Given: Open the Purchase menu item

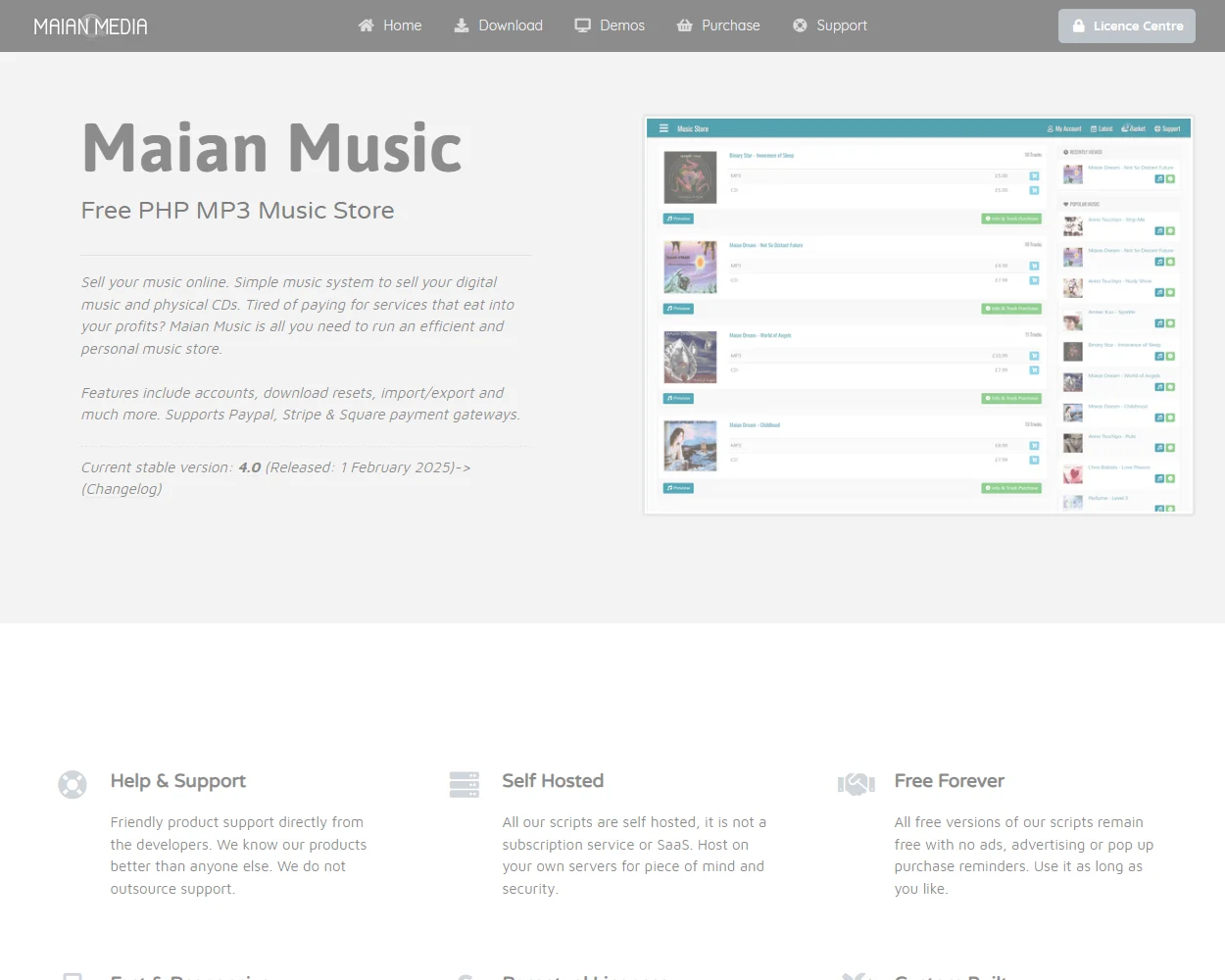Looking at the screenshot, I should (x=718, y=25).
